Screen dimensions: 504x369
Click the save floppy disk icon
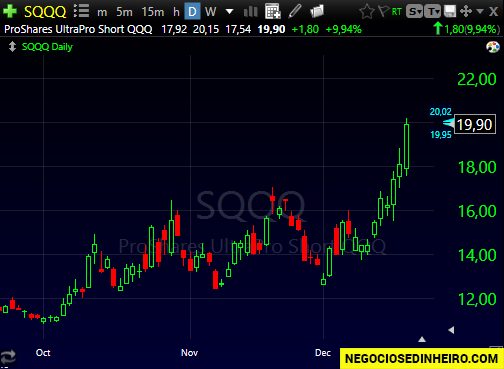(x=450, y=12)
